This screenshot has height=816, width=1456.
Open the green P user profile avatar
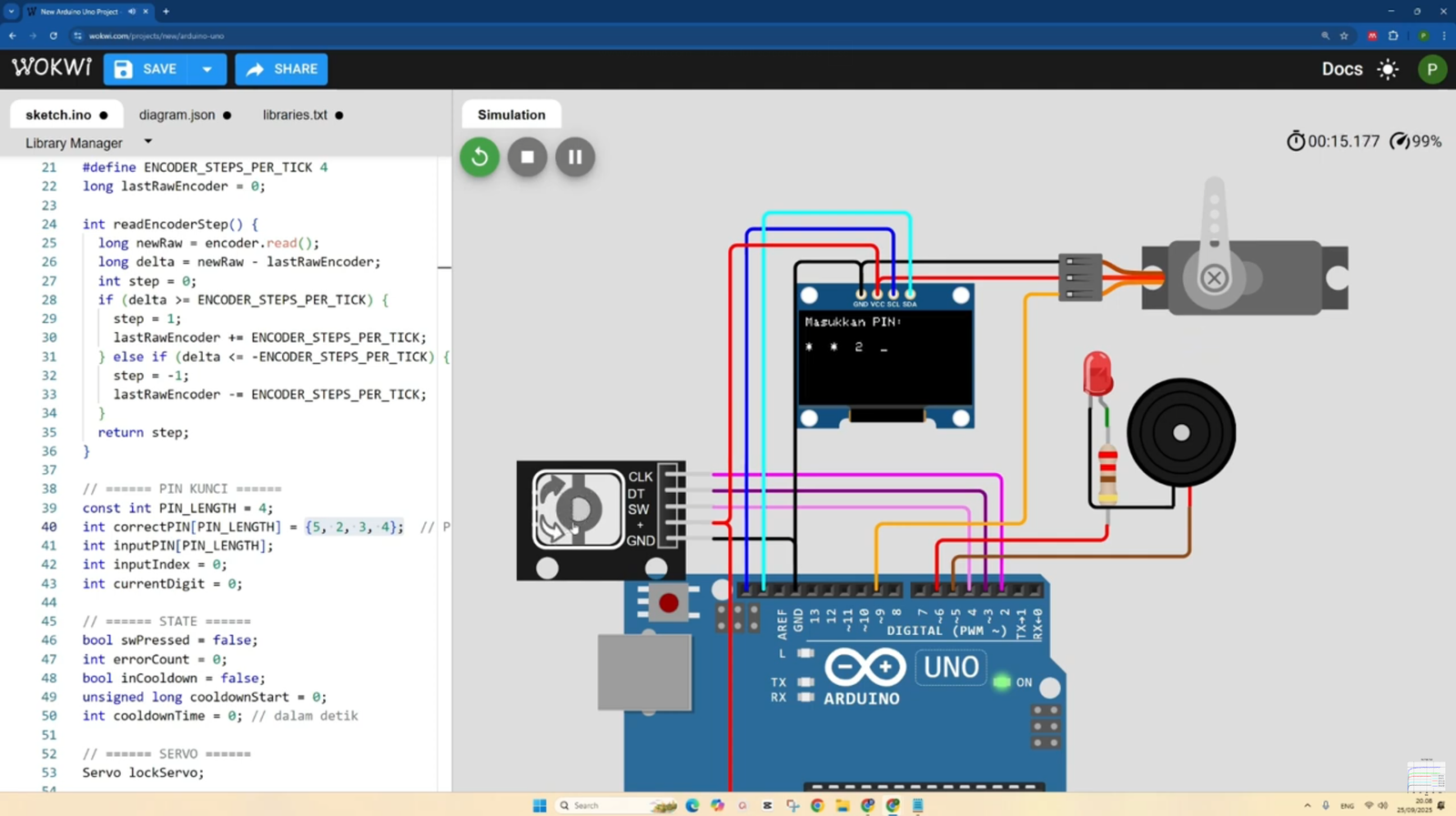(x=1431, y=69)
